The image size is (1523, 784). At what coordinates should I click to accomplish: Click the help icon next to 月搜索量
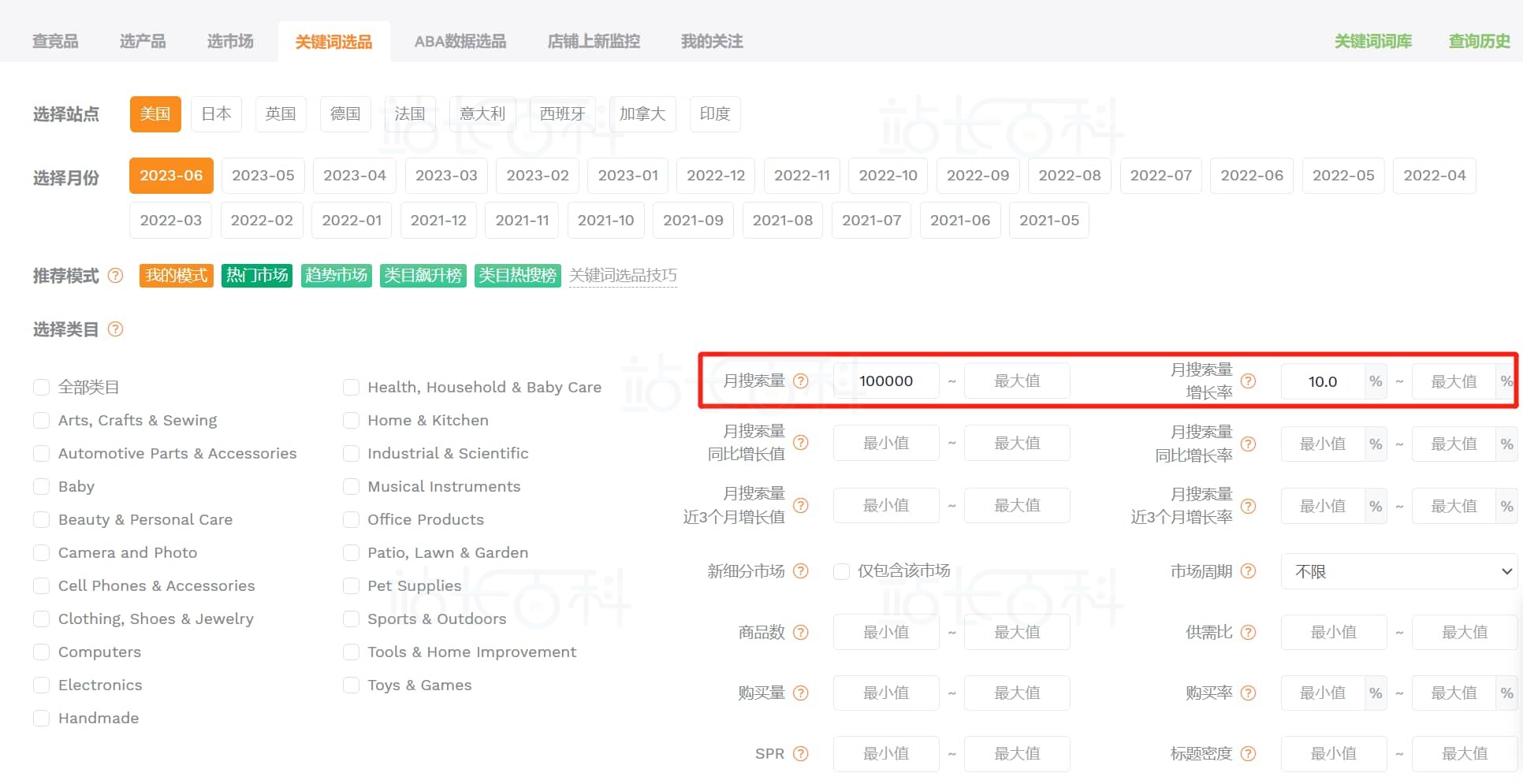click(x=801, y=381)
